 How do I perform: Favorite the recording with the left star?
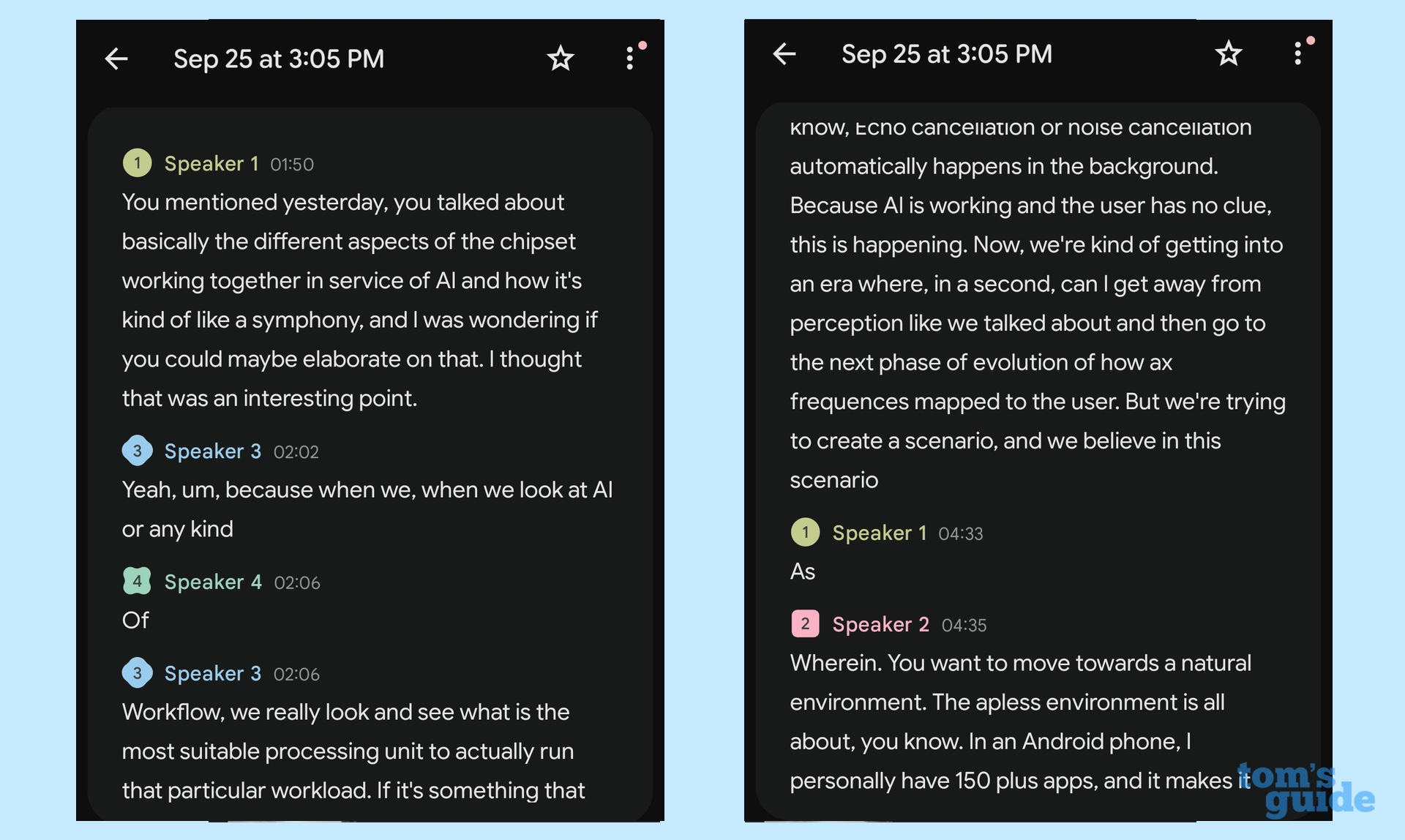pyautogui.click(x=561, y=59)
